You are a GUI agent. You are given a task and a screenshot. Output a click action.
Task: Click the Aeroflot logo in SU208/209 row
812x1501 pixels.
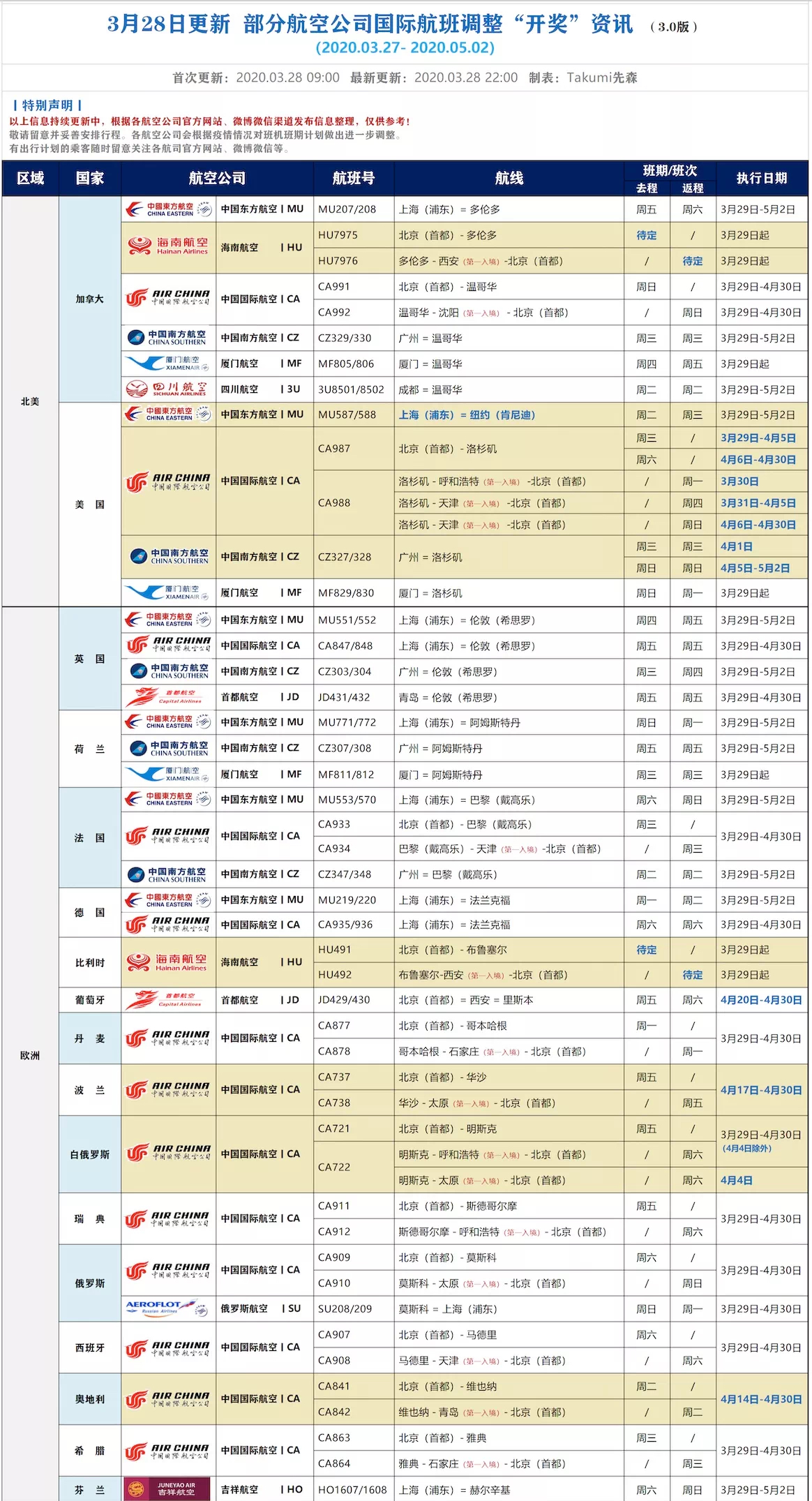pos(168,1308)
